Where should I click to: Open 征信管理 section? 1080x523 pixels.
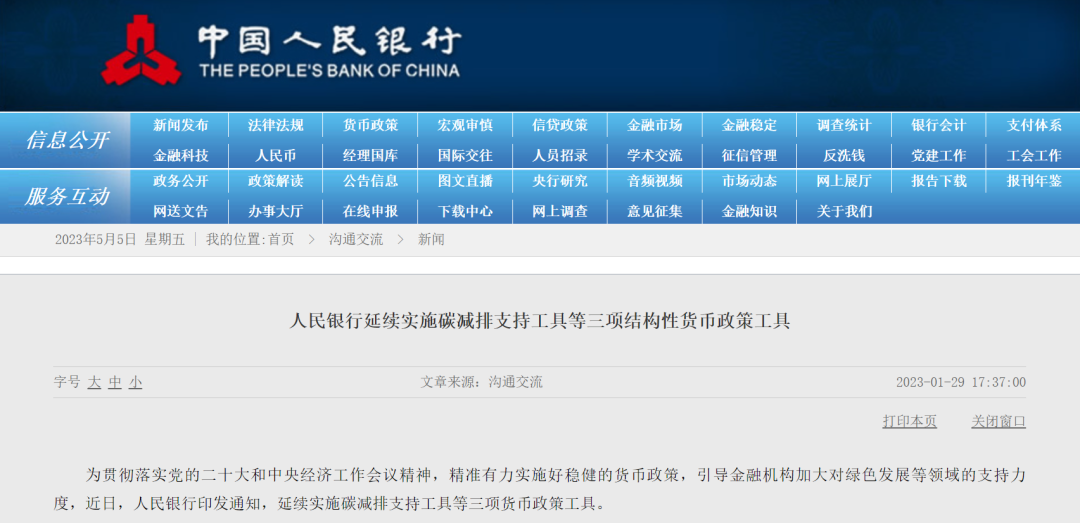coord(749,156)
